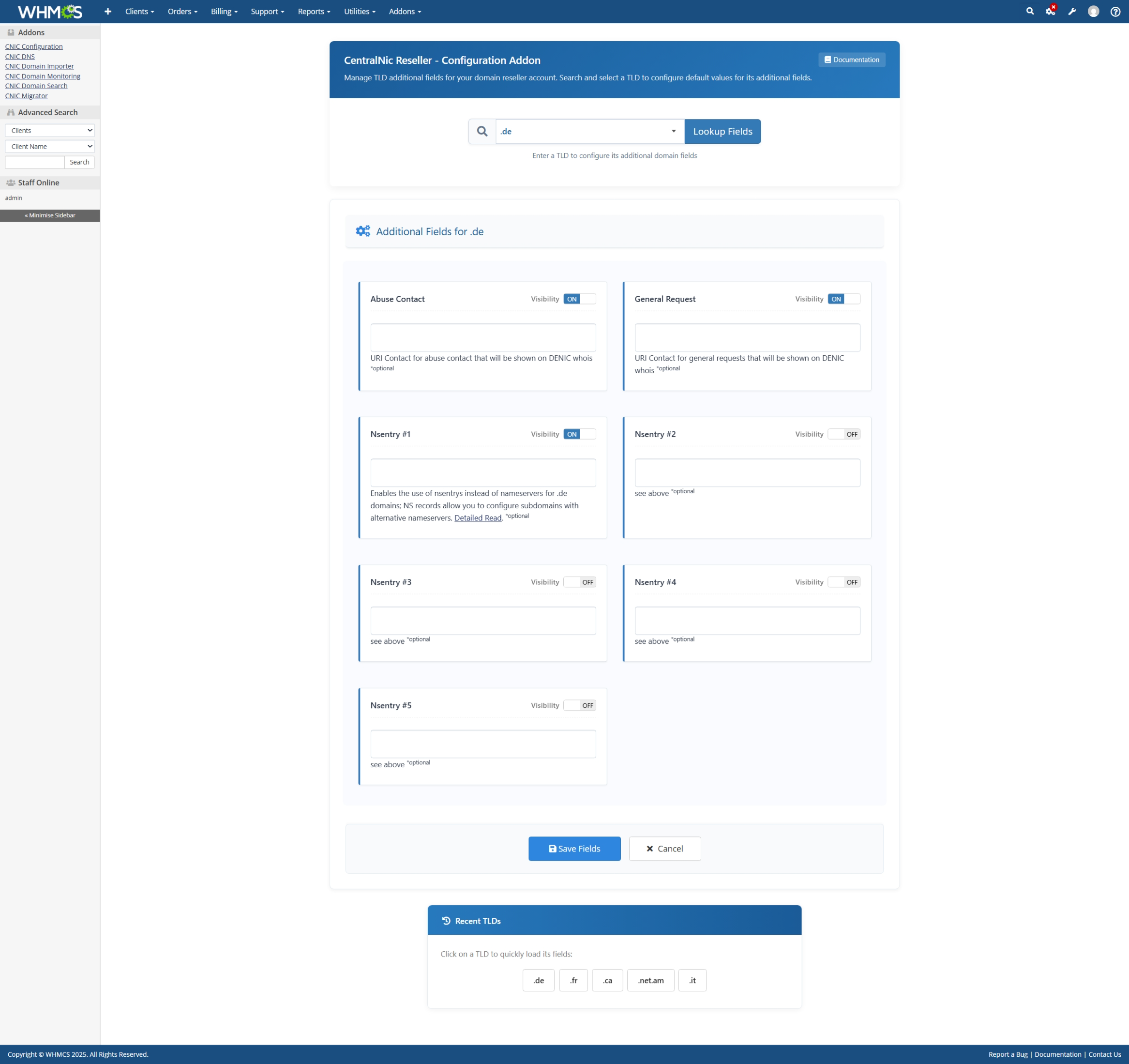
Task: Toggle Nsentry #1 visibility switch
Action: (579, 434)
